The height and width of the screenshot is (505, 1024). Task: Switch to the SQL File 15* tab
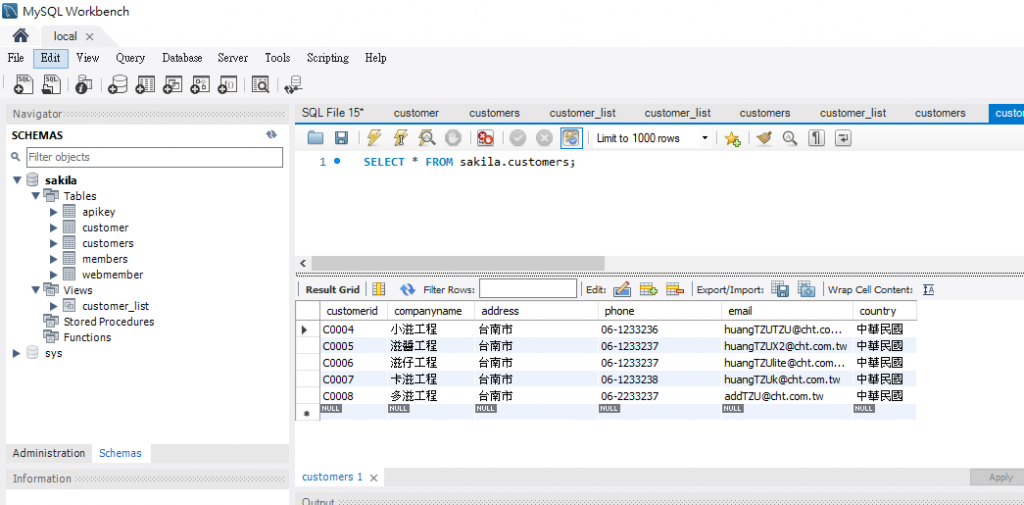click(332, 113)
